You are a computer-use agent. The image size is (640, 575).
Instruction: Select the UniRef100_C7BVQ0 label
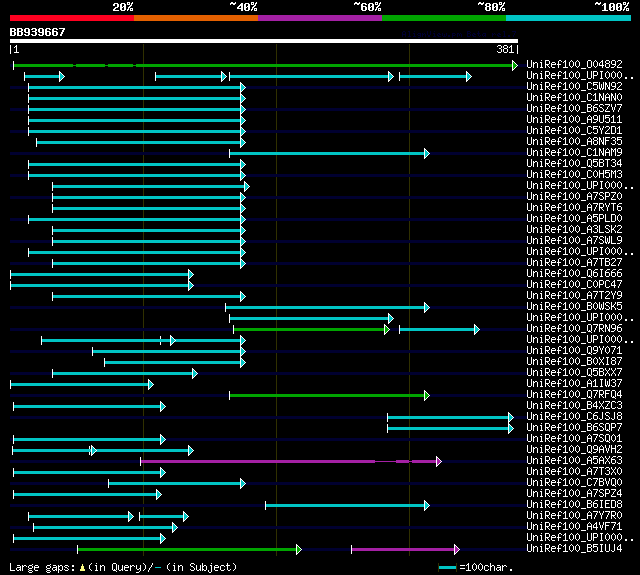[574, 483]
